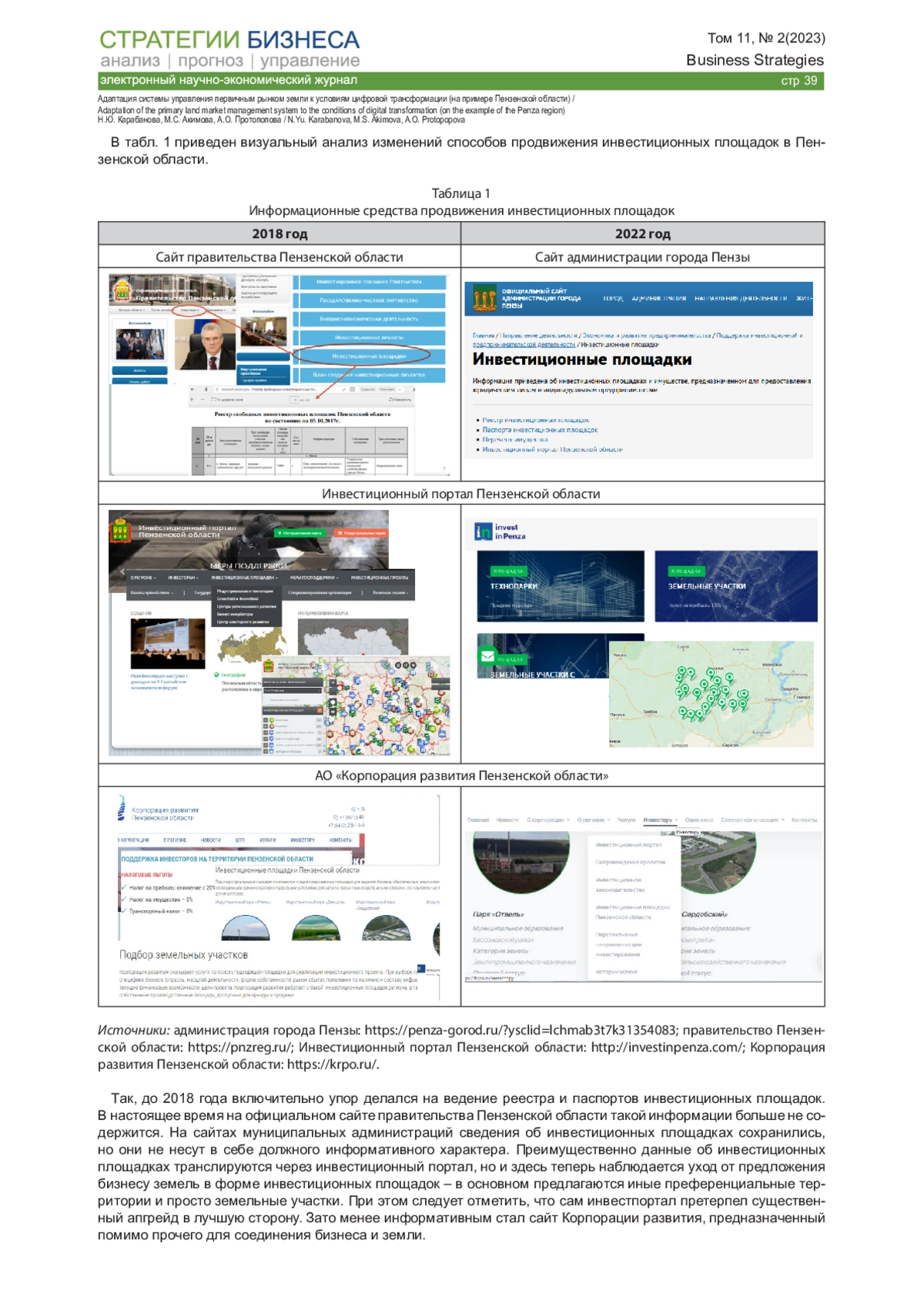Screen dimensions: 924x1307
Task: Click the ЗЕМЕЛЬНЫЕ УЧАСТКИ tile
Action: [735, 585]
